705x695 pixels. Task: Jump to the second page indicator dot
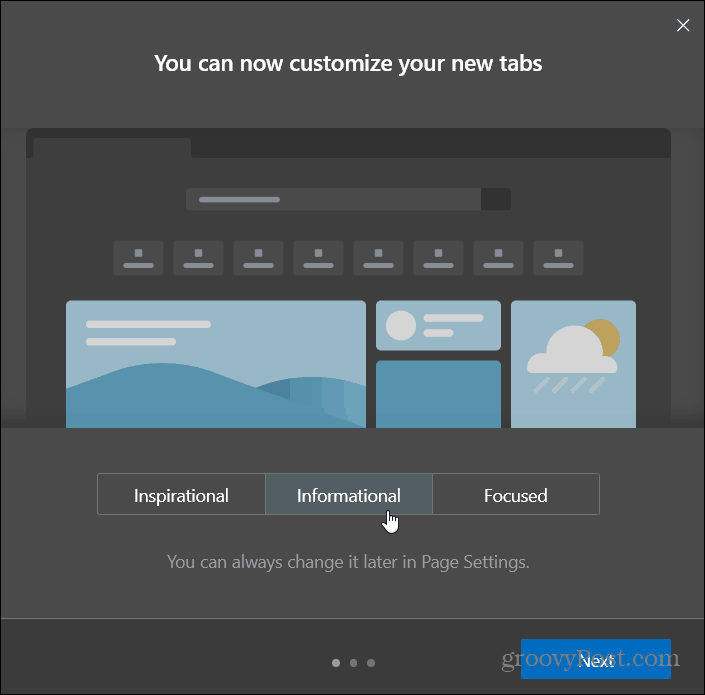coord(353,663)
